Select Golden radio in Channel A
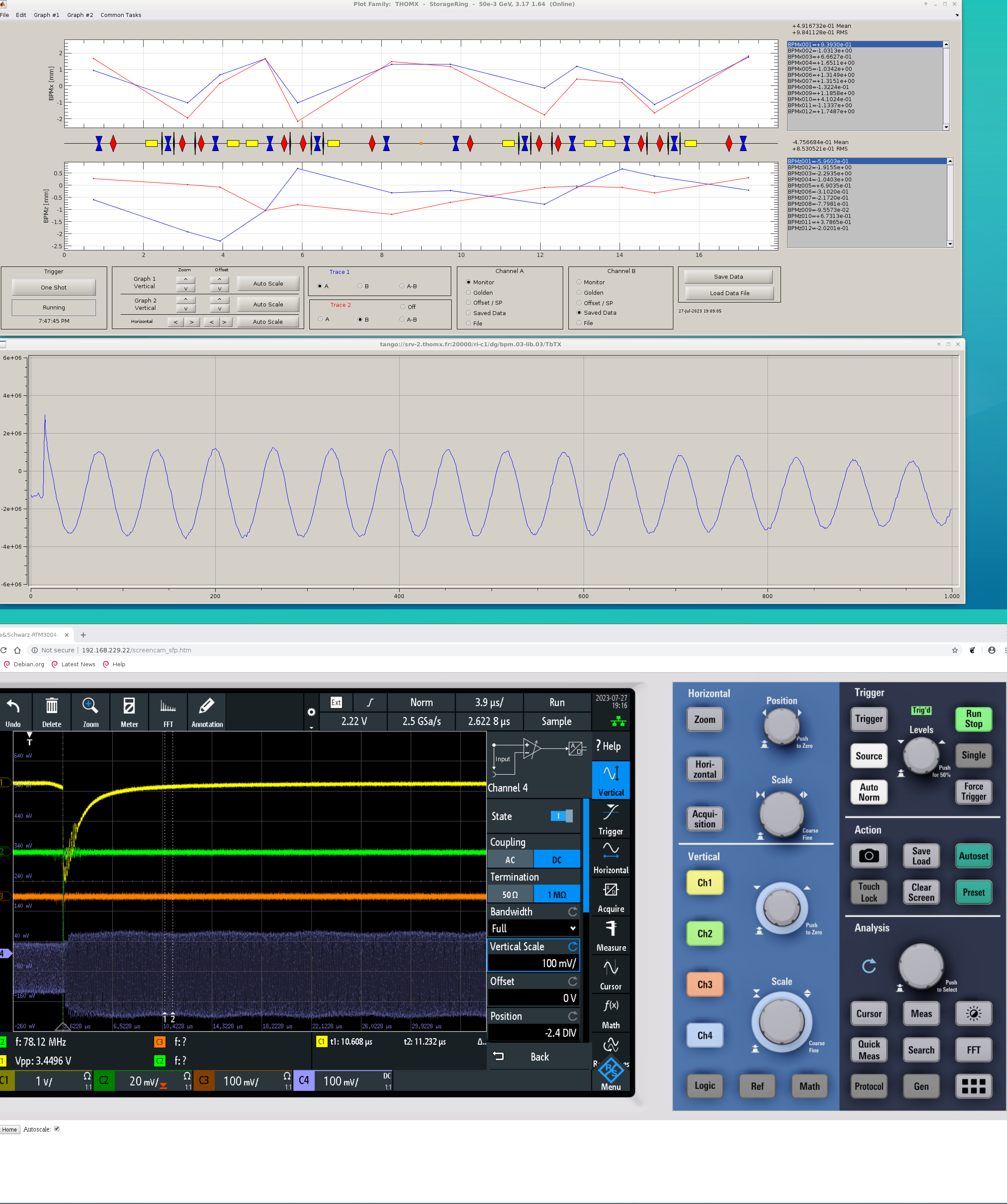 tap(468, 293)
